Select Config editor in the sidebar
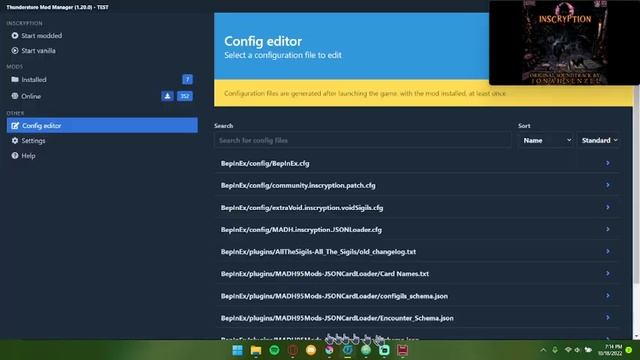 [x=102, y=125]
